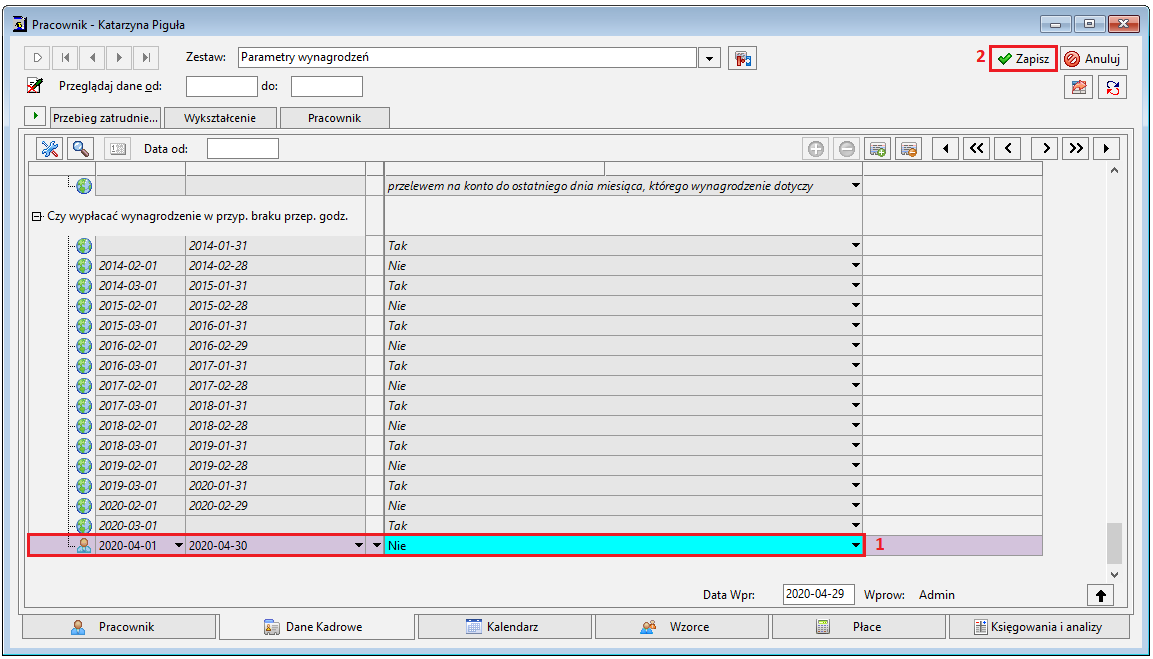1153x659 pixels.
Task: Click the double right chevron button
Action: point(1076,149)
